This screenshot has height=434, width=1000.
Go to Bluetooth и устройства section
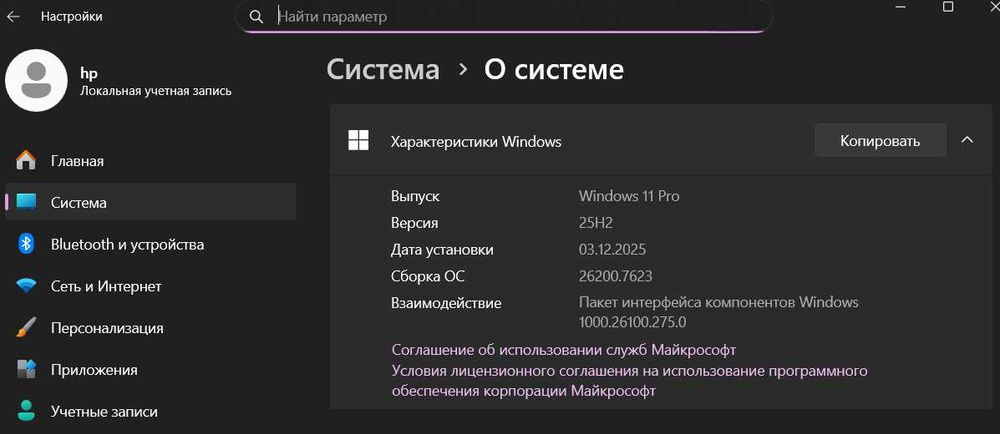(x=127, y=244)
